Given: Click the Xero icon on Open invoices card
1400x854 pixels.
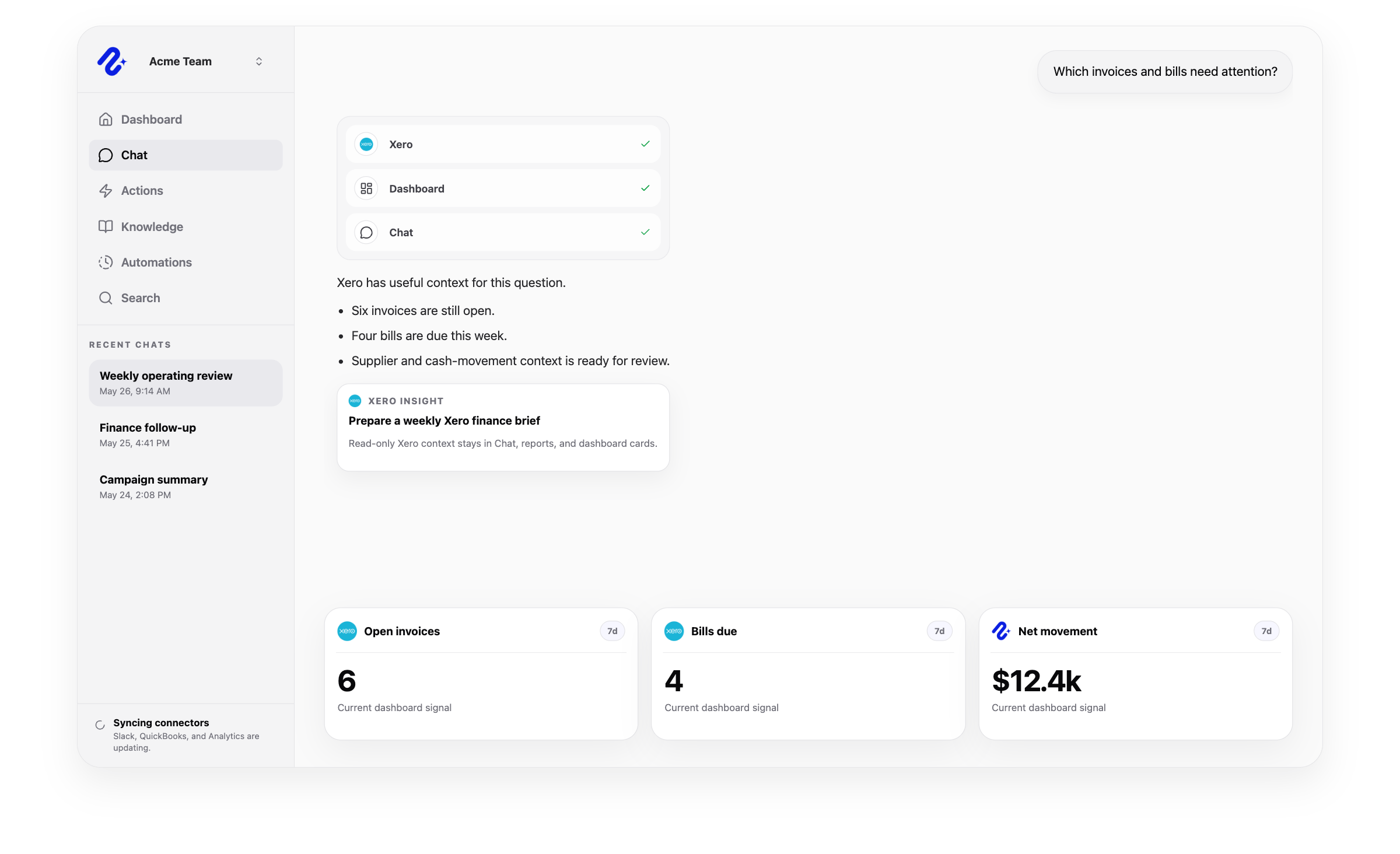Looking at the screenshot, I should [347, 631].
